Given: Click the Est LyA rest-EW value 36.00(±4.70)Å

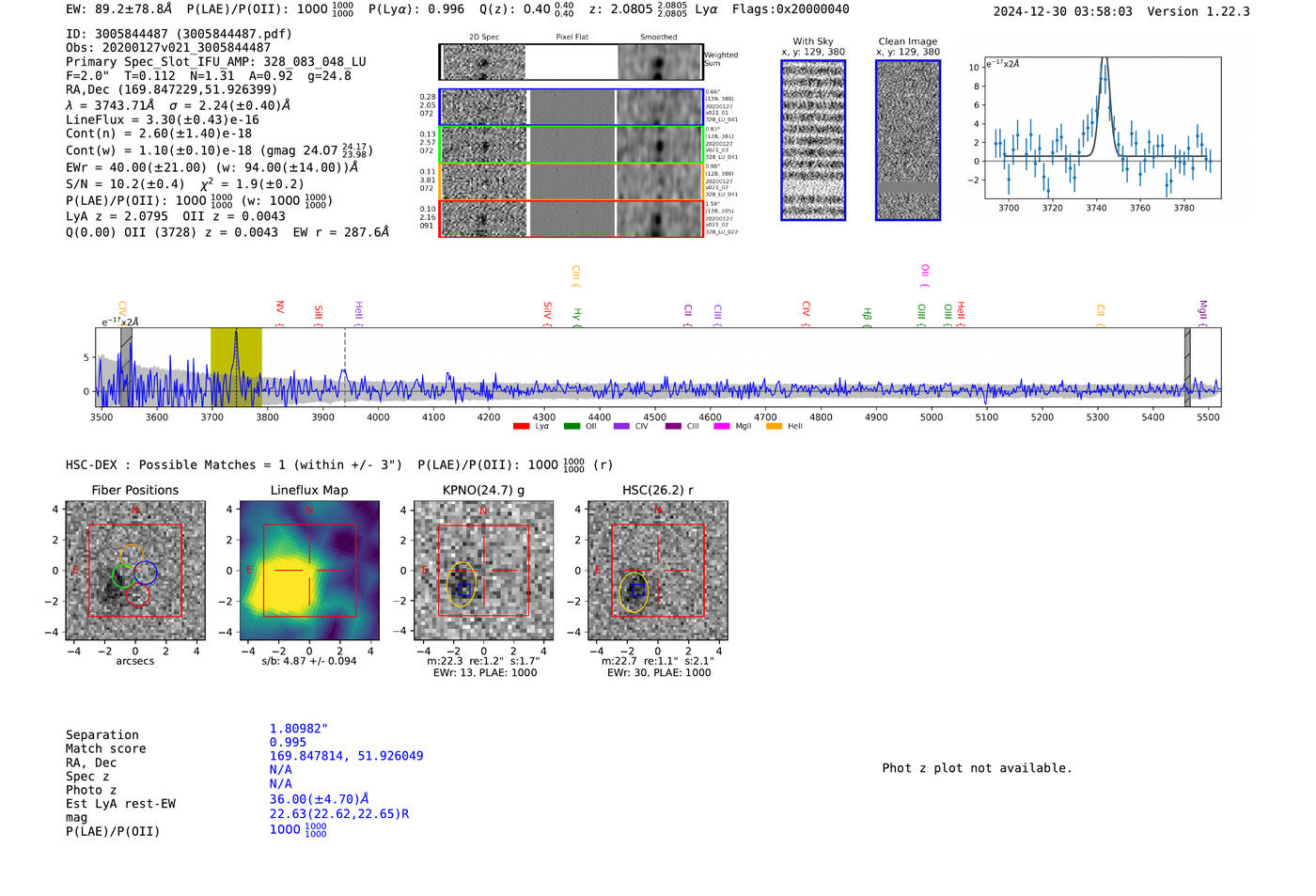Looking at the screenshot, I should [x=319, y=800].
